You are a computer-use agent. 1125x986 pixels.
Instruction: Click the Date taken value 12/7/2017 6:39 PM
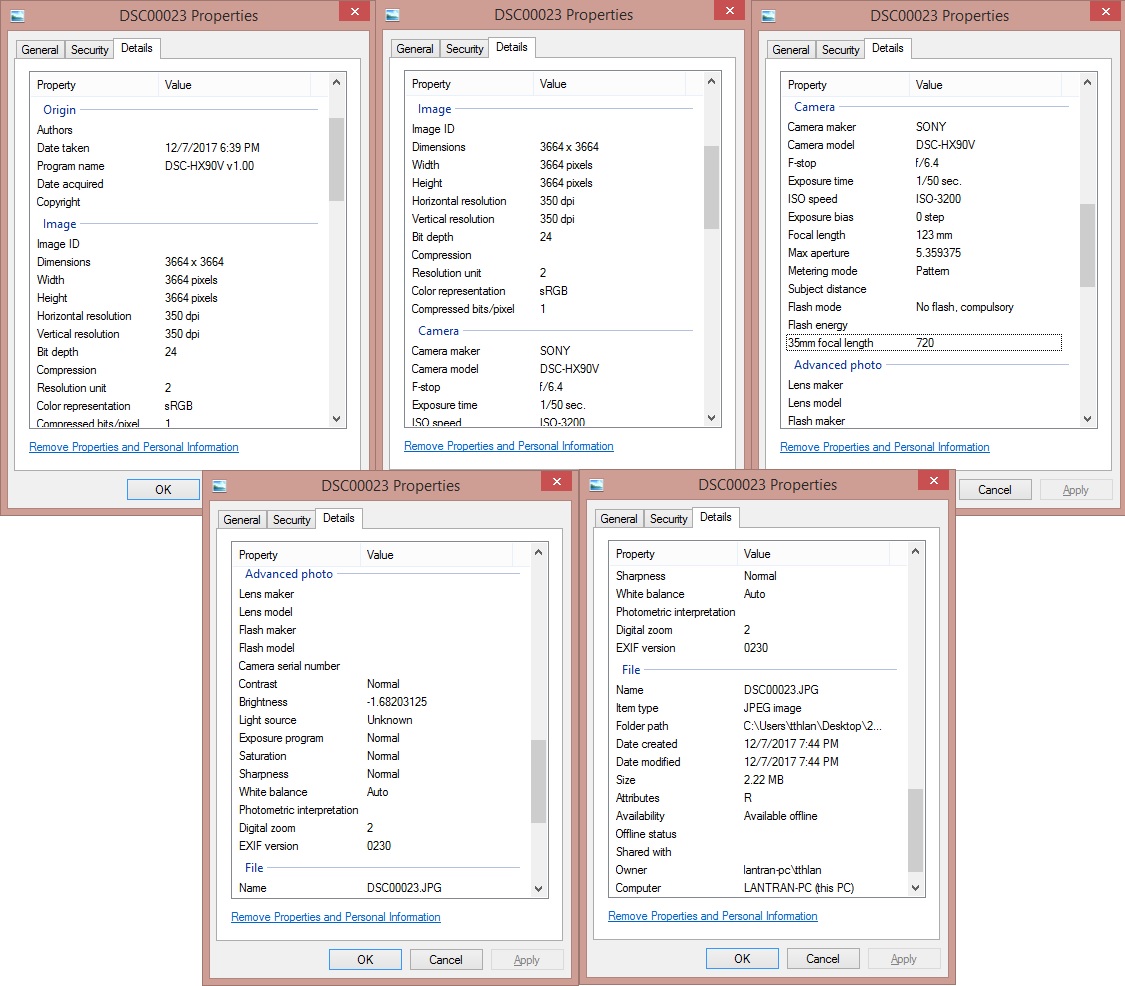tap(212, 148)
